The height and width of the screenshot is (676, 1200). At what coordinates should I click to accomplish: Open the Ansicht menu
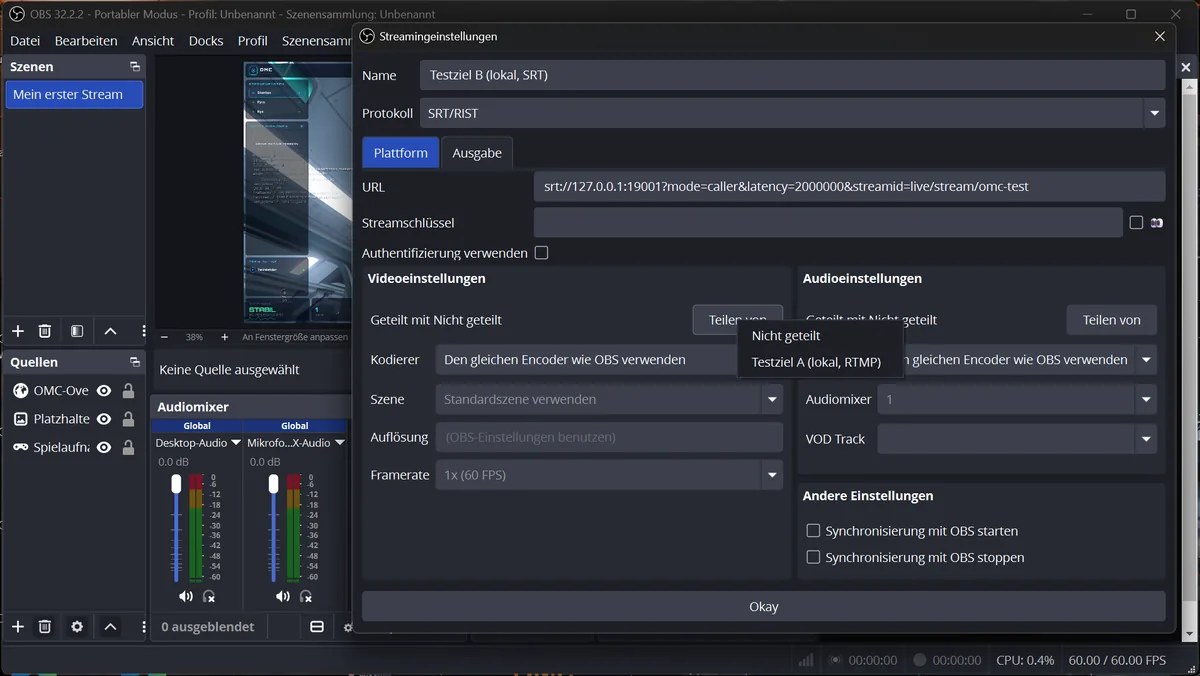(153, 41)
